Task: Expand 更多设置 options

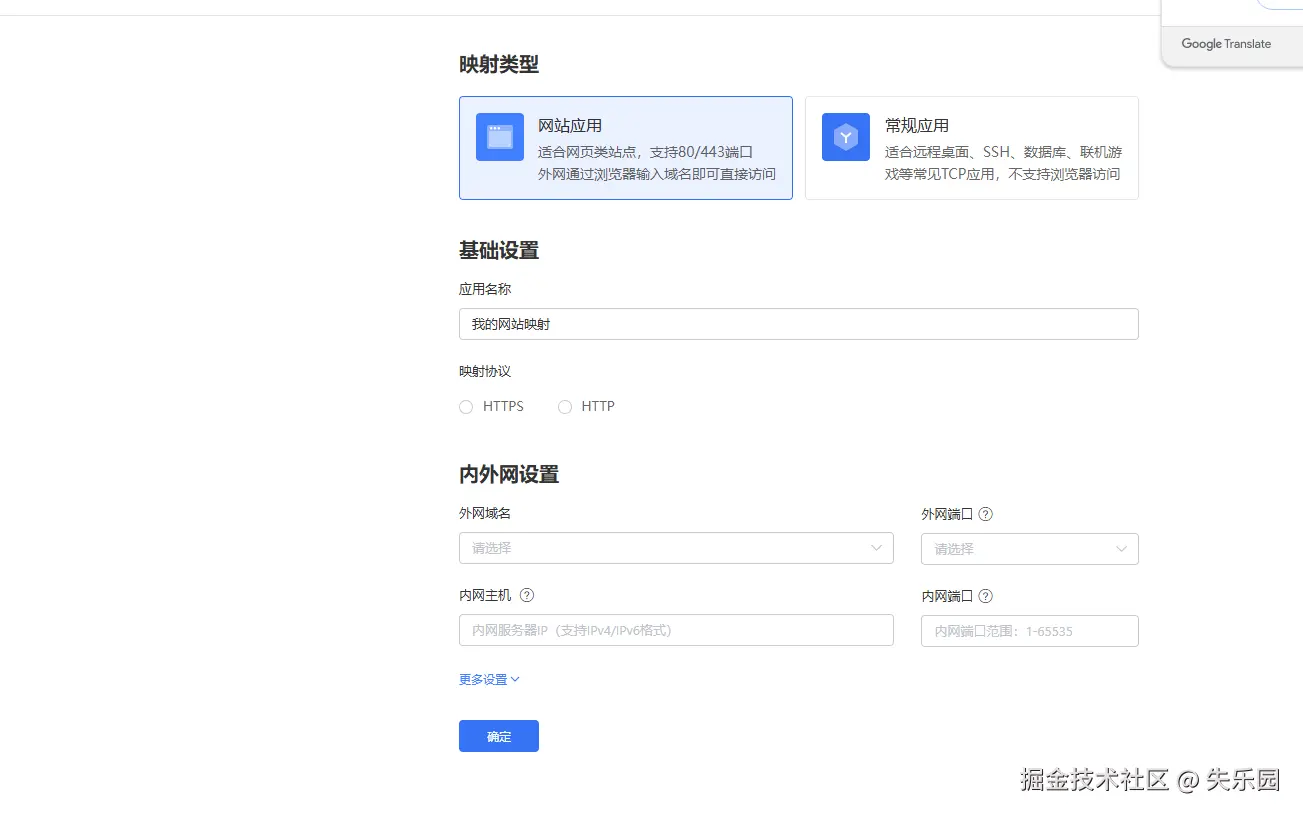Action: 489,679
